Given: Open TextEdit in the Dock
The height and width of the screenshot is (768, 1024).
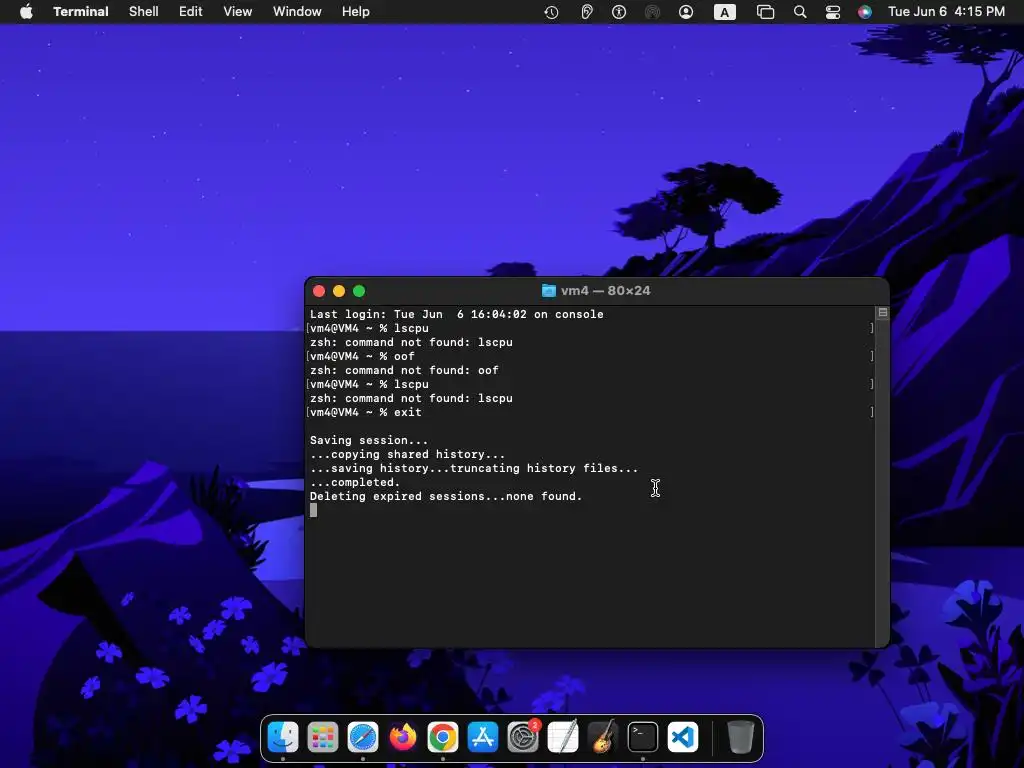Looking at the screenshot, I should tap(563, 738).
